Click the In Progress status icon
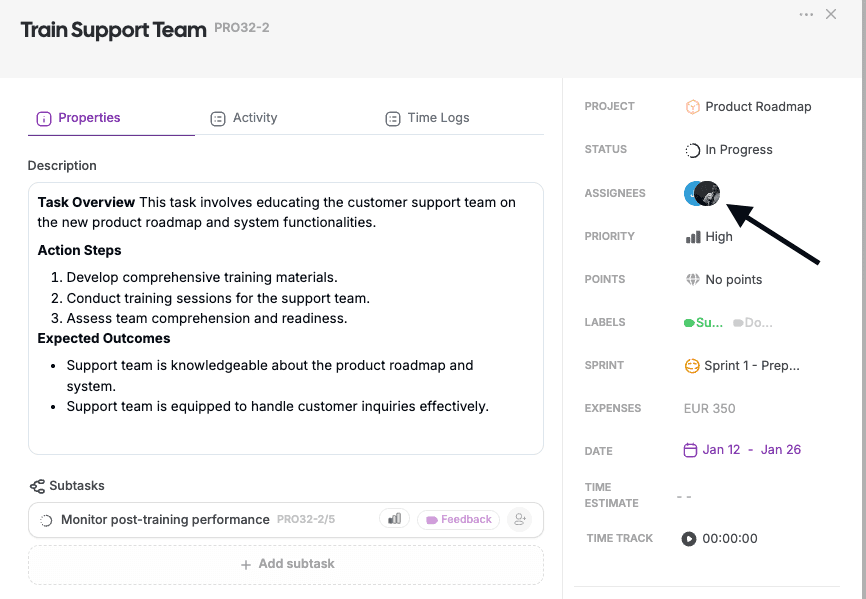Screen dimensions: 866x599 (692, 149)
